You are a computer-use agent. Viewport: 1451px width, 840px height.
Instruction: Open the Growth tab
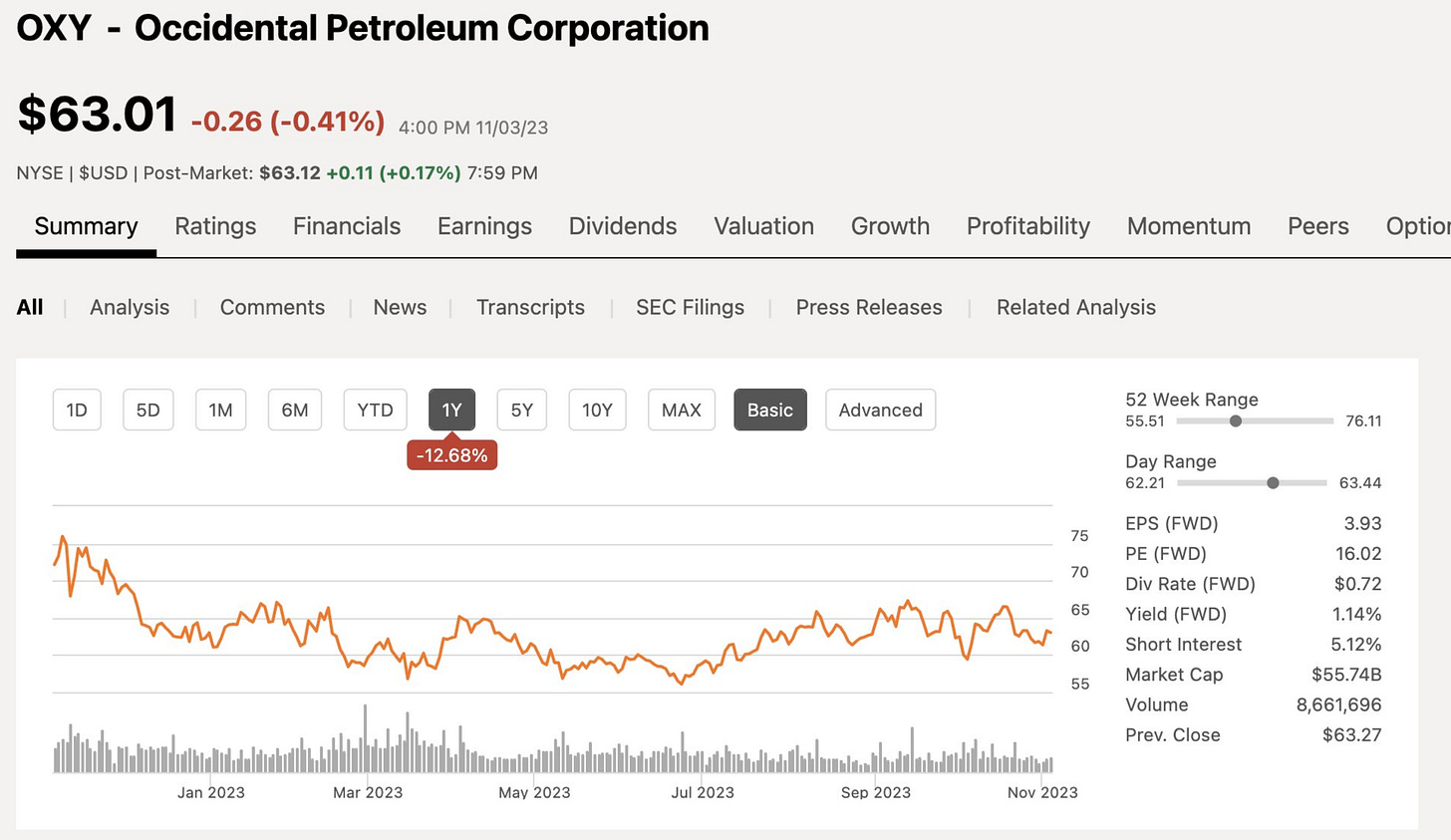point(890,226)
